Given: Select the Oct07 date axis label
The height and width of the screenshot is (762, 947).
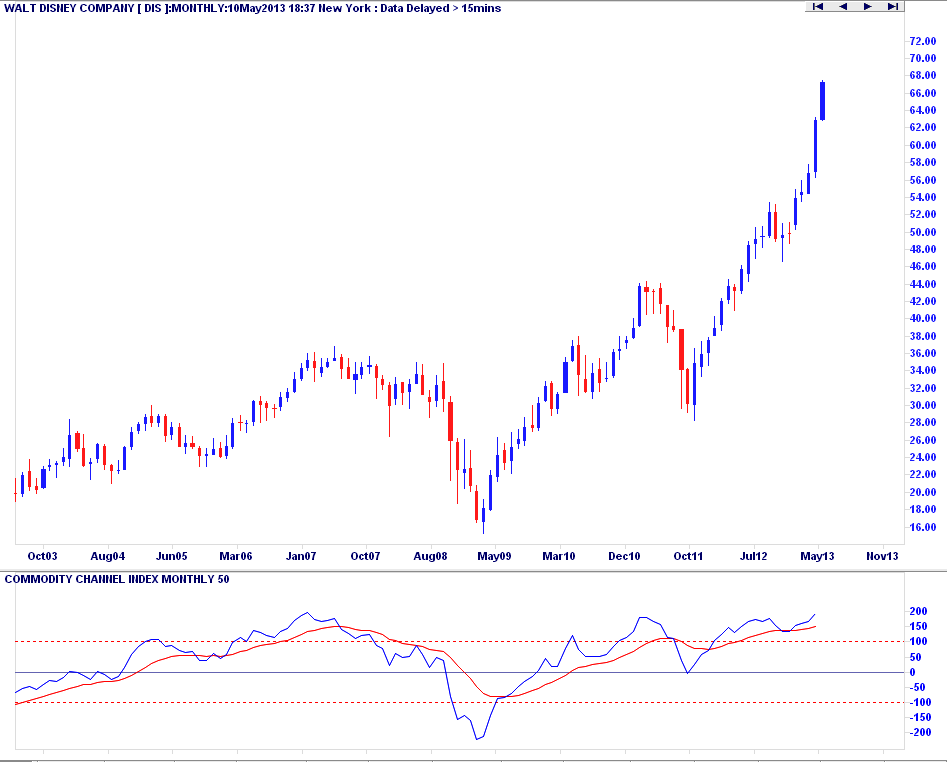Looking at the screenshot, I should click(x=365, y=556).
